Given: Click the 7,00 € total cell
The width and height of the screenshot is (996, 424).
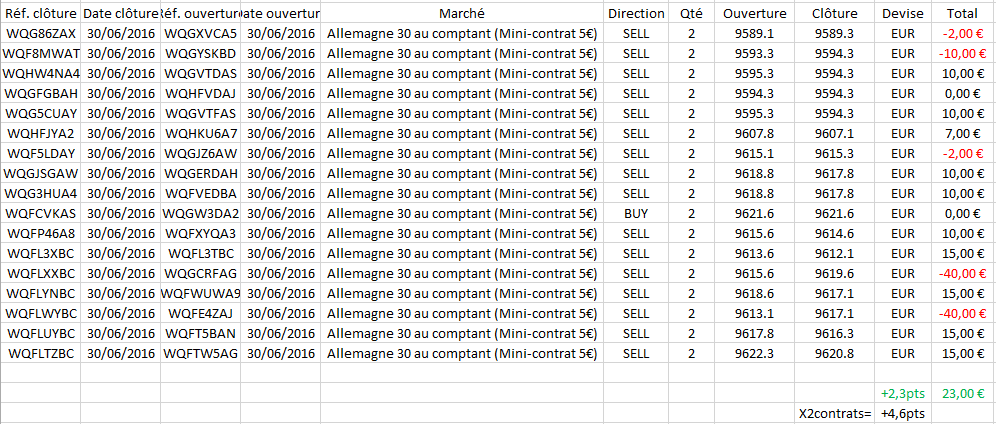Looking at the screenshot, I should [x=962, y=133].
